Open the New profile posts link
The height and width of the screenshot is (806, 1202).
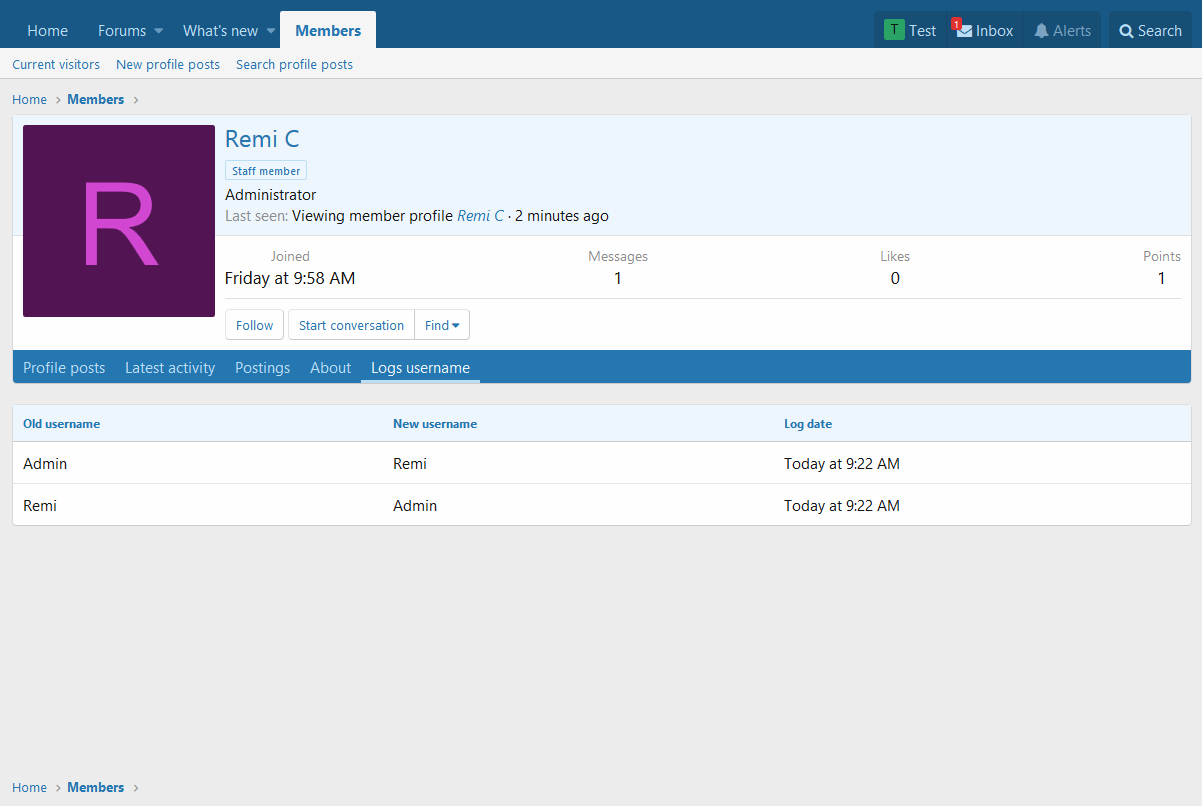168,64
